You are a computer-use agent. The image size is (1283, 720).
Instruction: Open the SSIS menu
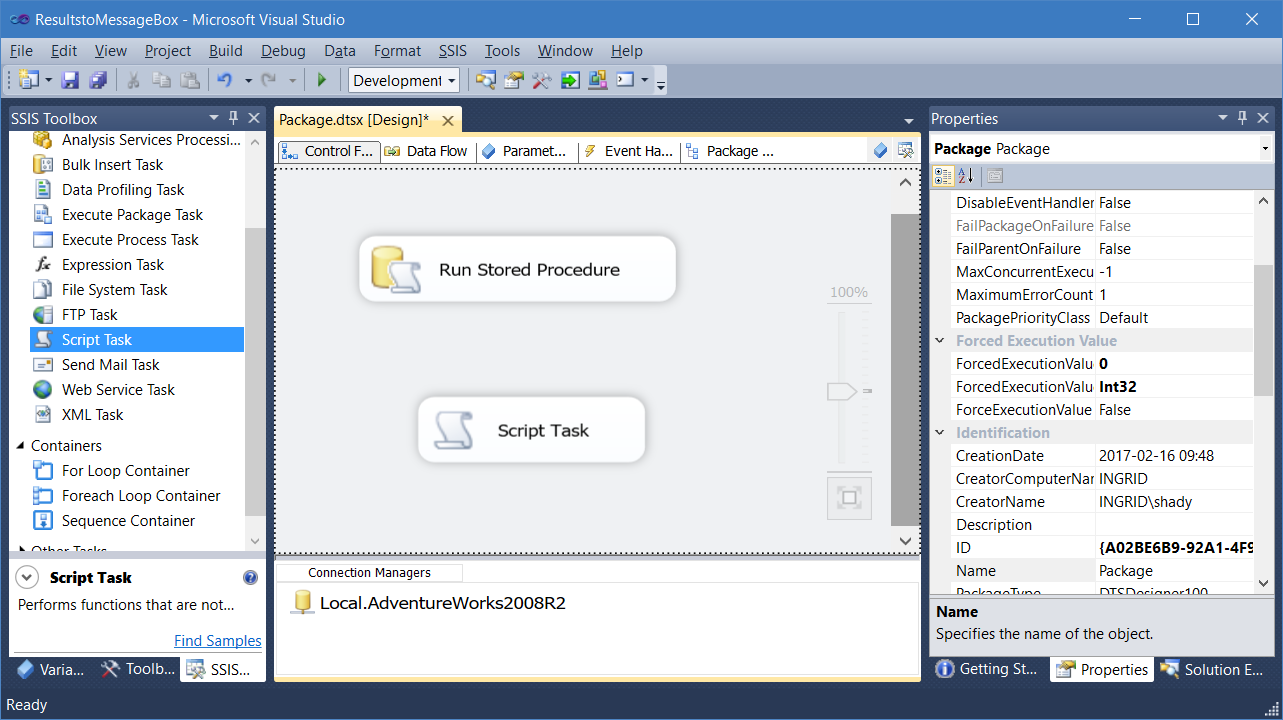click(451, 51)
